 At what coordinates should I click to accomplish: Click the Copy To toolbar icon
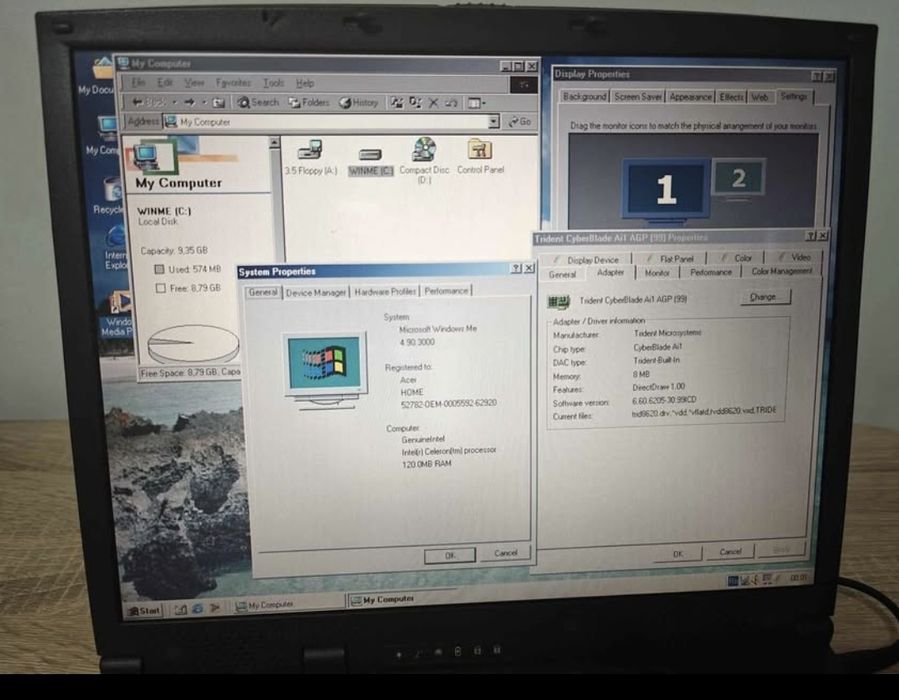(x=416, y=103)
